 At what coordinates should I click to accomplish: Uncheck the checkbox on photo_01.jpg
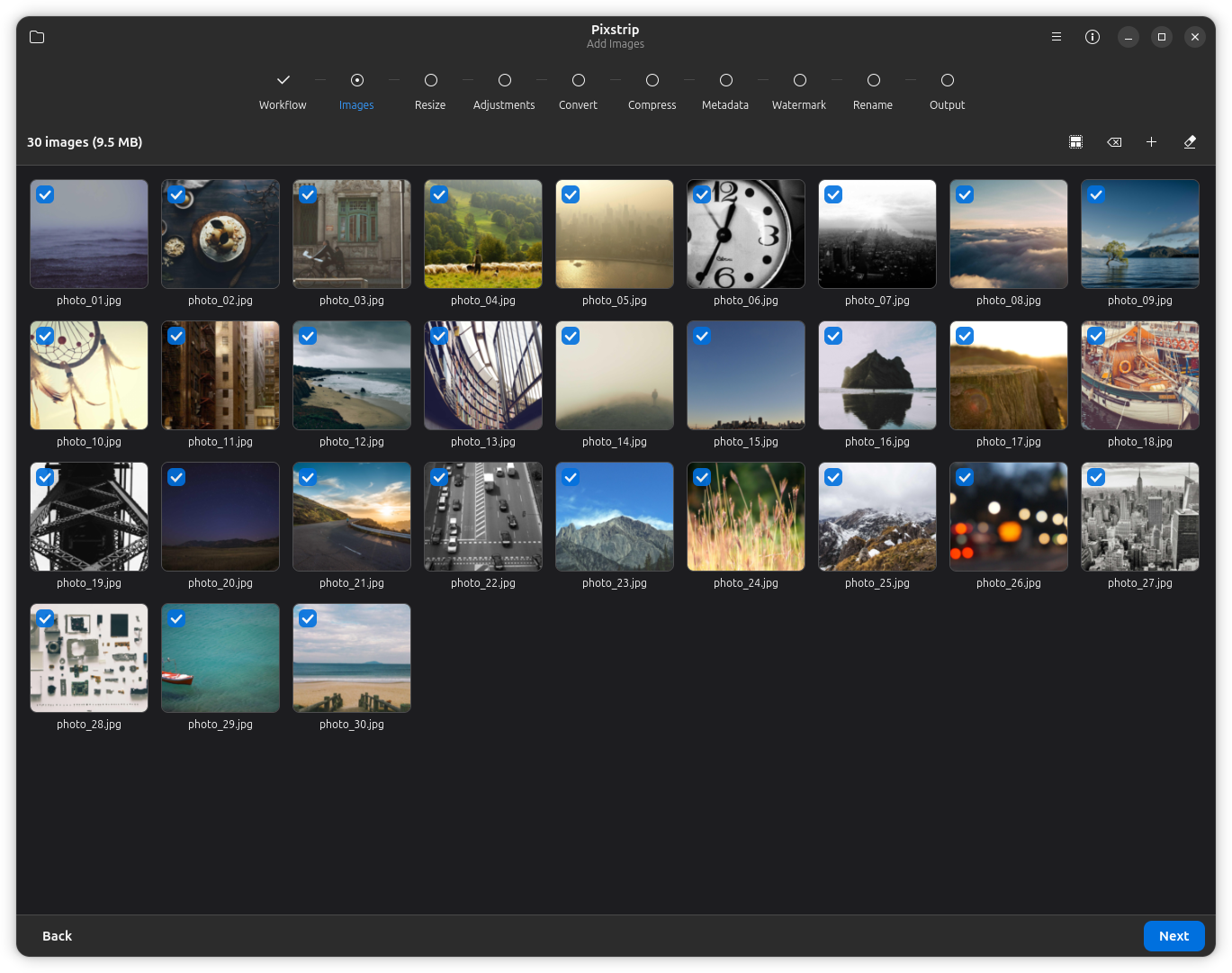click(45, 194)
